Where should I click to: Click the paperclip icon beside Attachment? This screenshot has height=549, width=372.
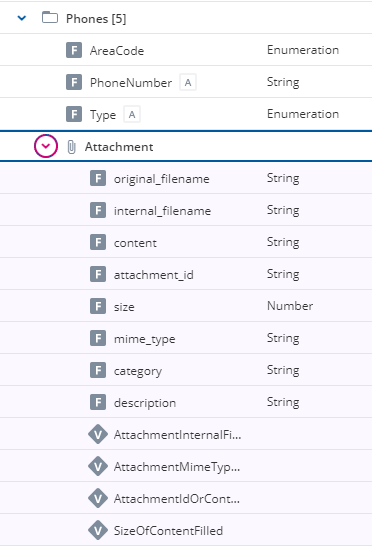[x=71, y=147]
